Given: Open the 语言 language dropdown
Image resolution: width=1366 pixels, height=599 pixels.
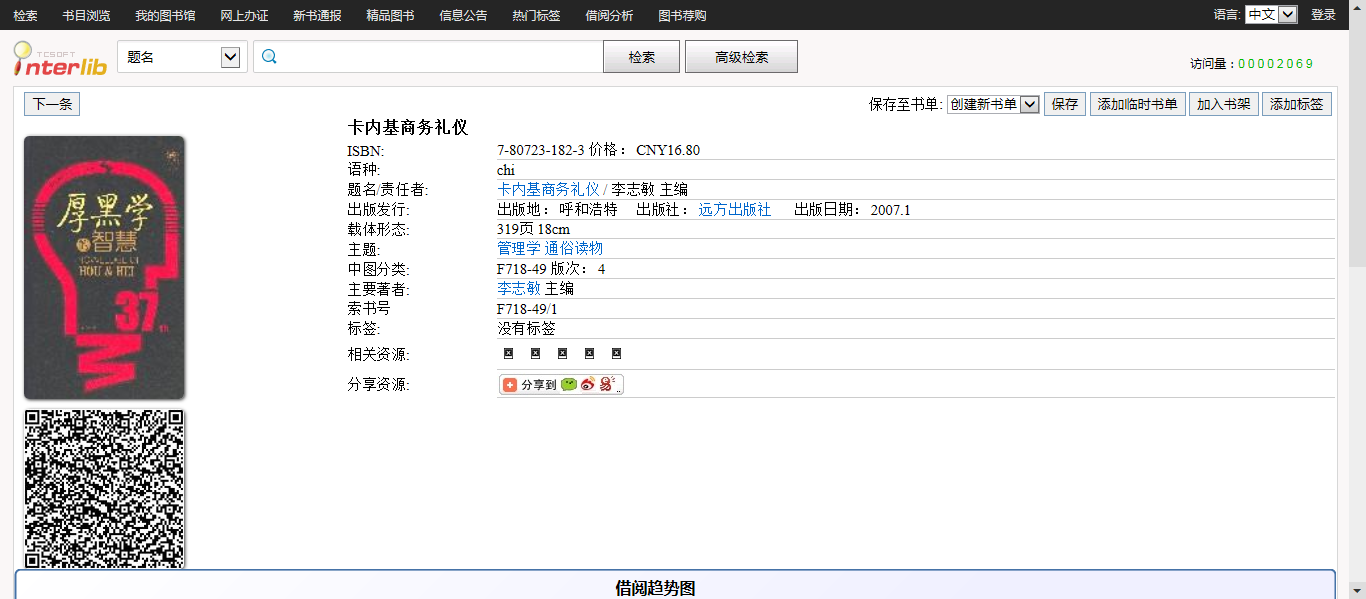Looking at the screenshot, I should point(1287,14).
